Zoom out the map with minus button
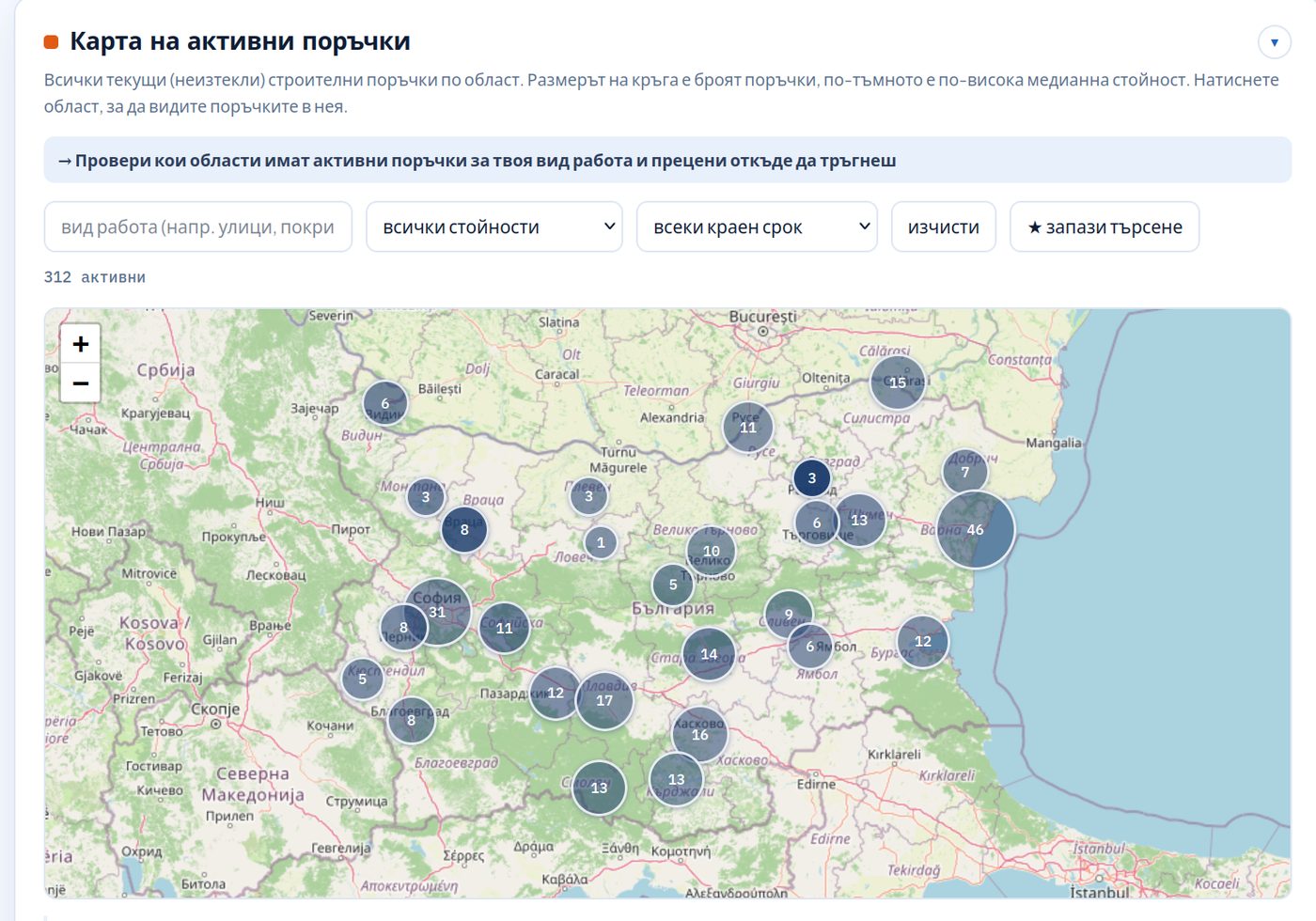The image size is (1316, 921). pyautogui.click(x=81, y=383)
